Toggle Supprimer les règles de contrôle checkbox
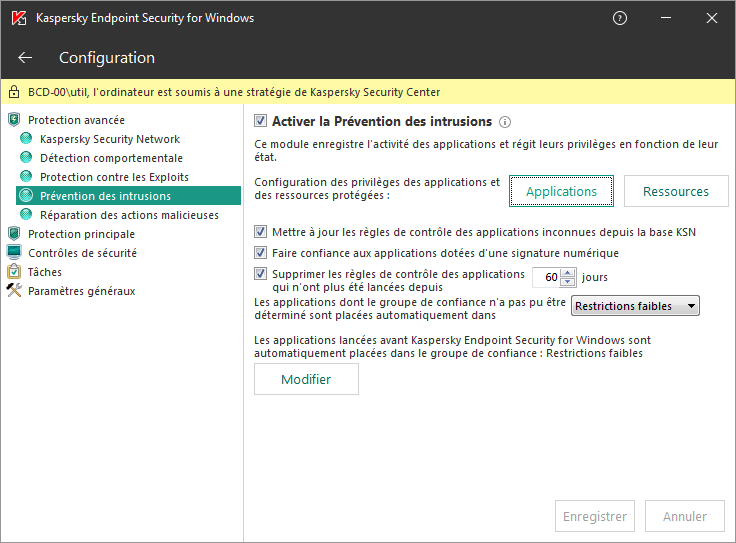736x543 pixels. tap(261, 274)
